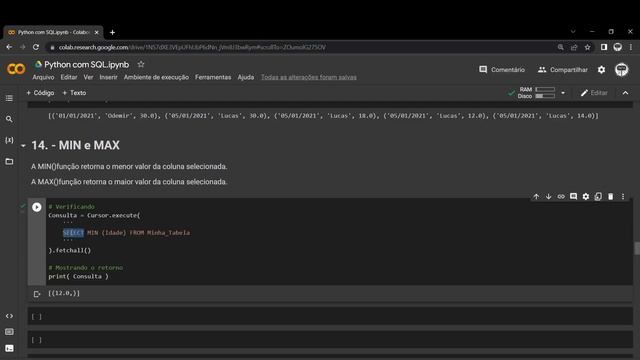The image size is (640, 360).
Task: Reload the Colab page
Action: click(36, 47)
